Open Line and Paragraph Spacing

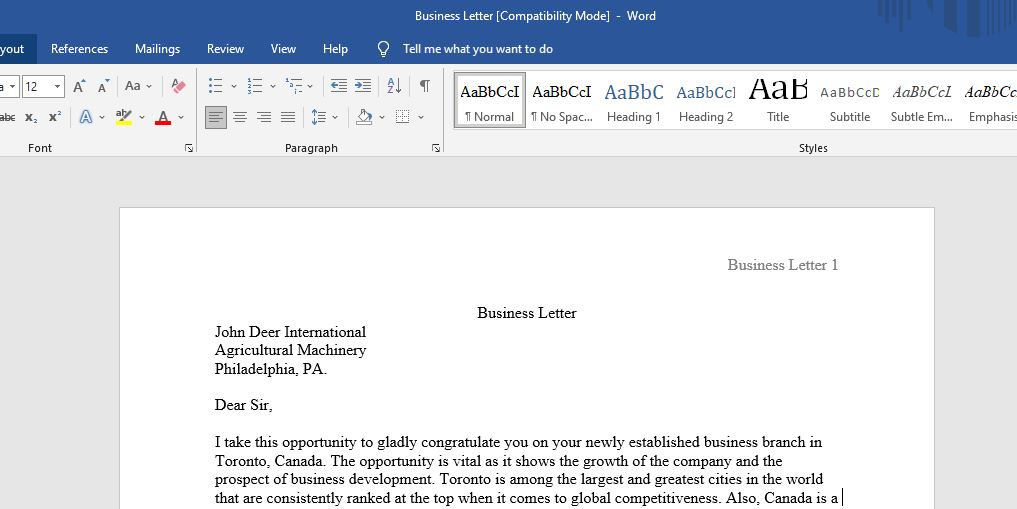[318, 117]
